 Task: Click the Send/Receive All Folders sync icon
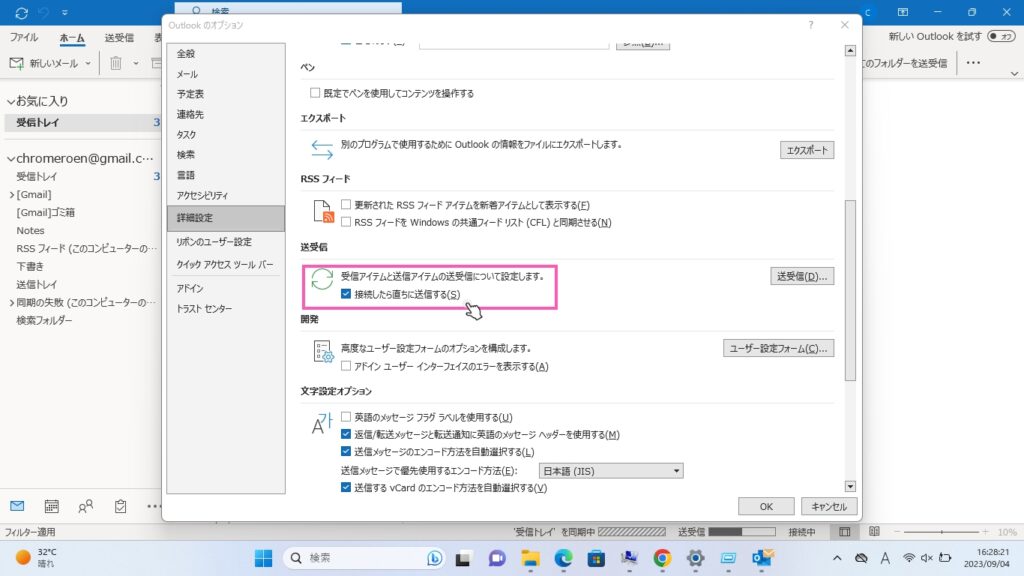click(x=22, y=13)
